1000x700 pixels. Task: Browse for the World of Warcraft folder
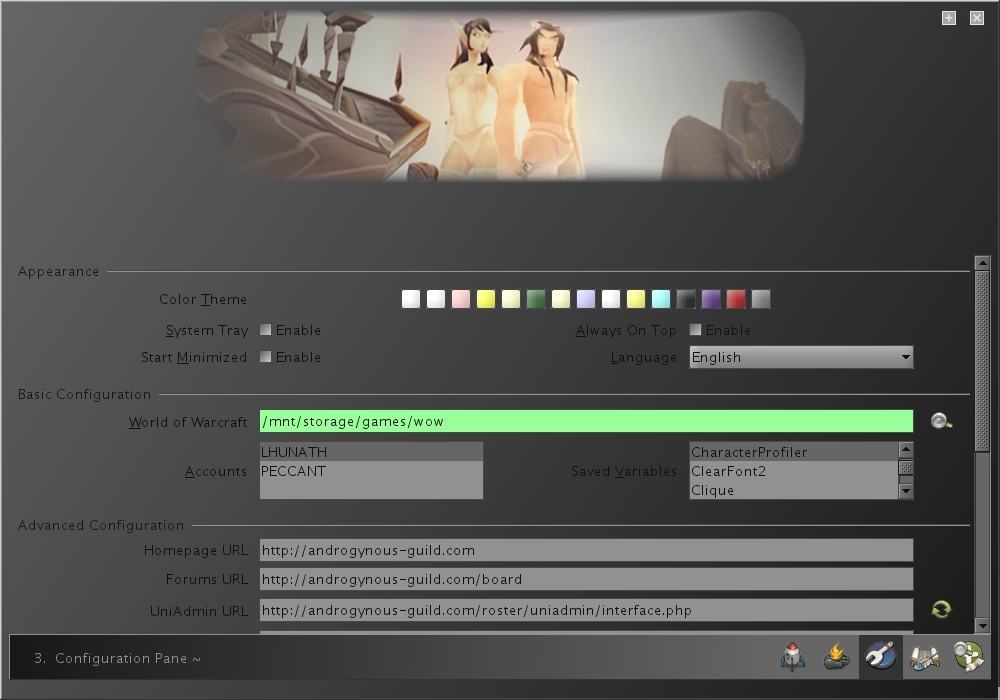tap(941, 421)
